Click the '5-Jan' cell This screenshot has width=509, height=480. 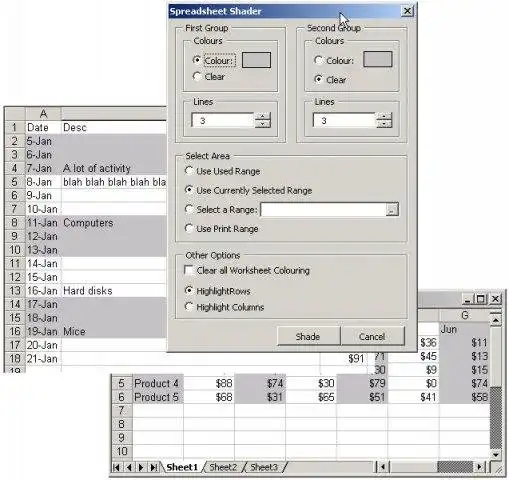pyautogui.click(x=43, y=141)
